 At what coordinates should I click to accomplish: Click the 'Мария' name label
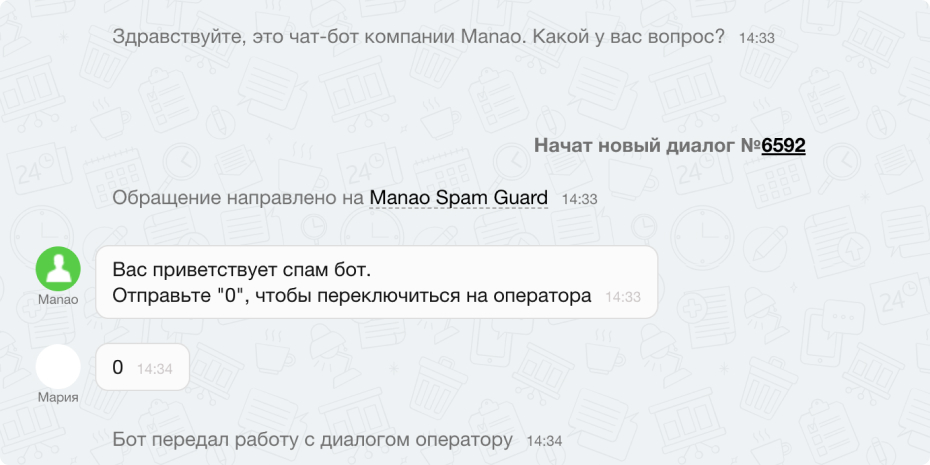58,397
